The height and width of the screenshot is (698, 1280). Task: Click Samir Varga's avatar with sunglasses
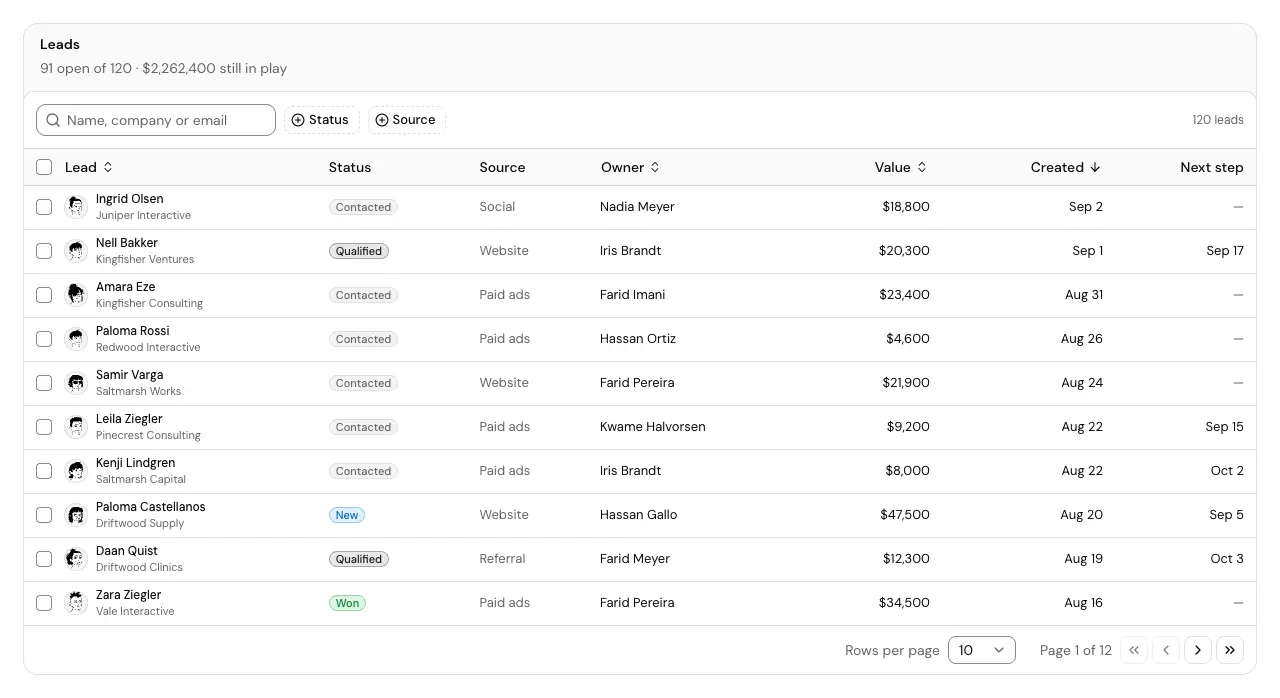pos(76,383)
